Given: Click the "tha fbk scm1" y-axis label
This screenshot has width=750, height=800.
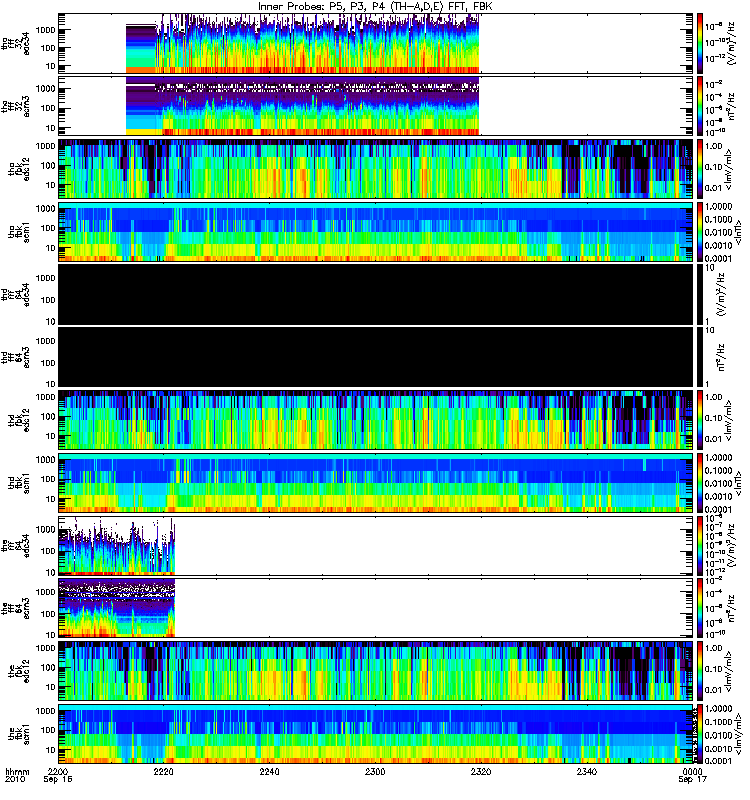Looking at the screenshot, I should coord(19,232).
